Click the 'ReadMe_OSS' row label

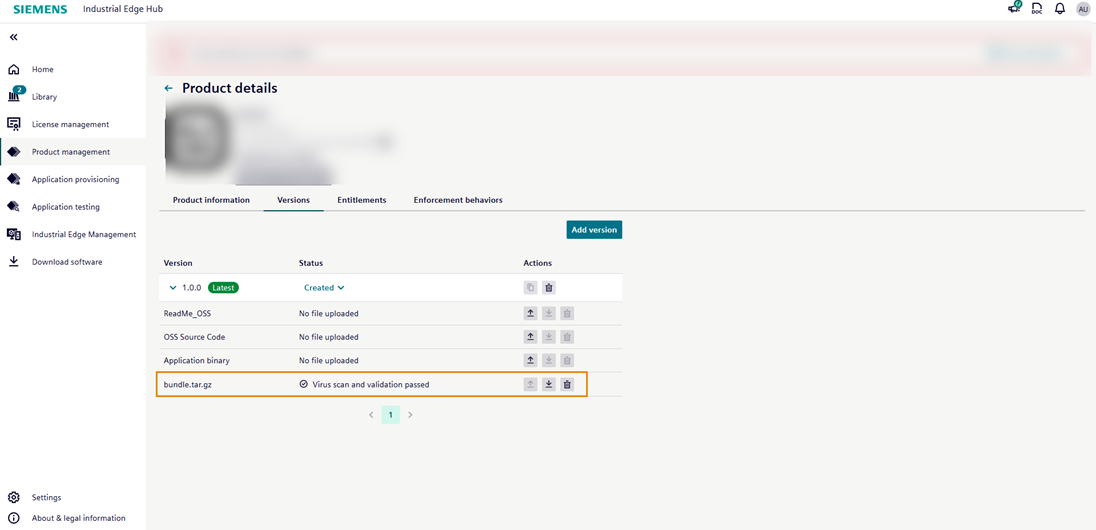tap(187, 314)
